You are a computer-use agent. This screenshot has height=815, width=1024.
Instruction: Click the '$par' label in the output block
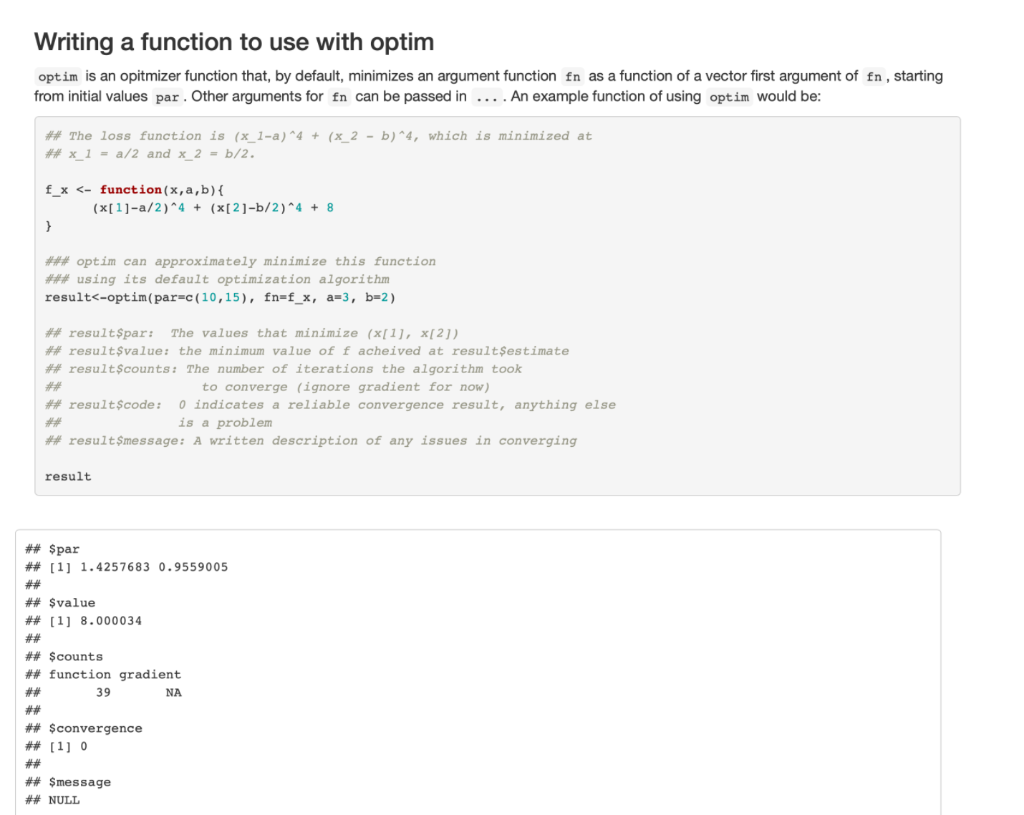(64, 548)
